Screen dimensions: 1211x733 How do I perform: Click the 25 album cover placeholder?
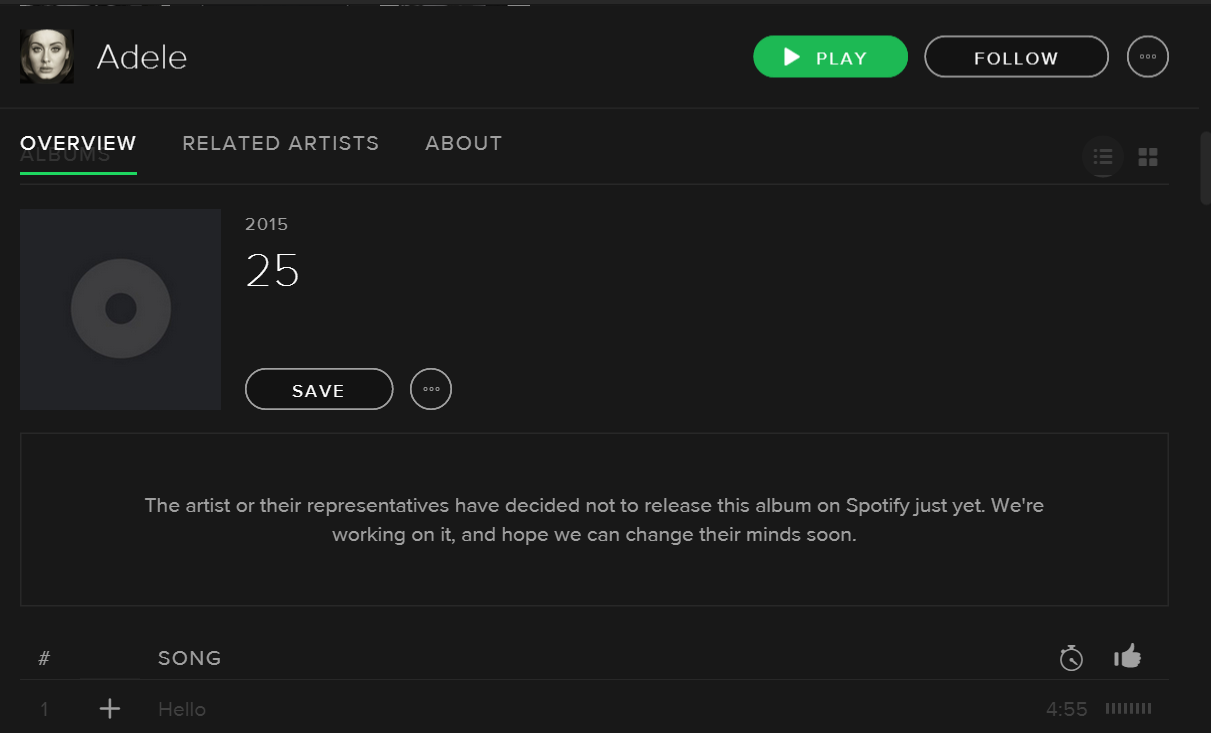pyautogui.click(x=120, y=309)
